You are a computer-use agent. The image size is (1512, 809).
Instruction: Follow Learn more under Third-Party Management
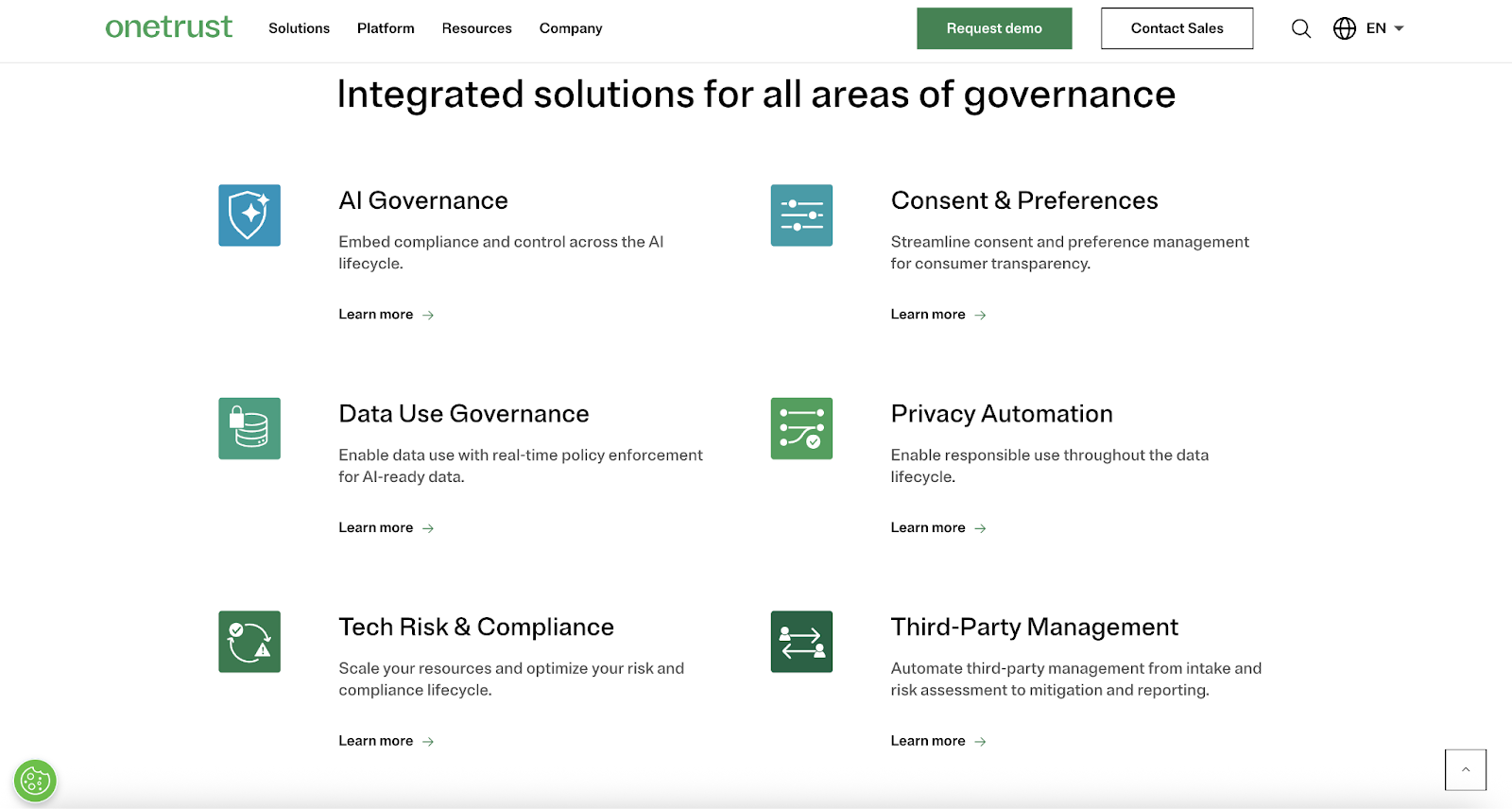pyautogui.click(x=928, y=741)
